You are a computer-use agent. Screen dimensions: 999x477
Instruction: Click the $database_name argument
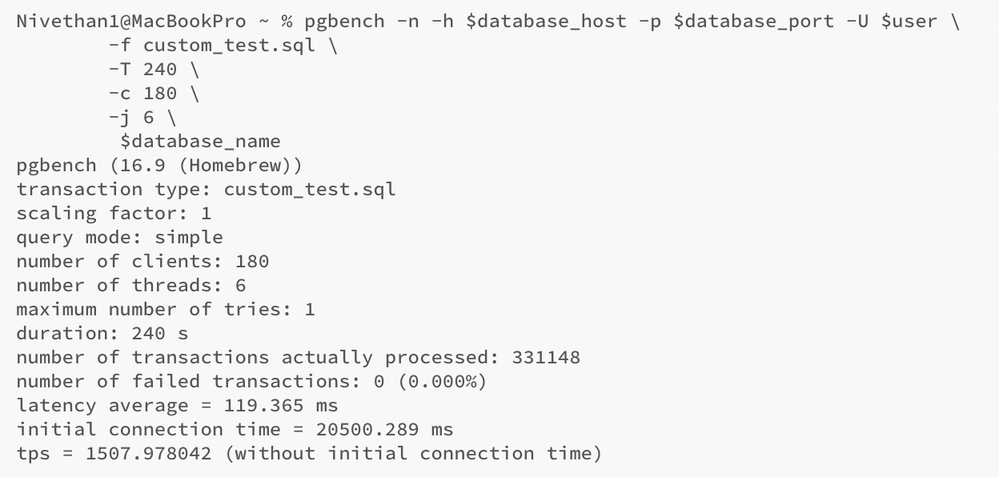200,141
